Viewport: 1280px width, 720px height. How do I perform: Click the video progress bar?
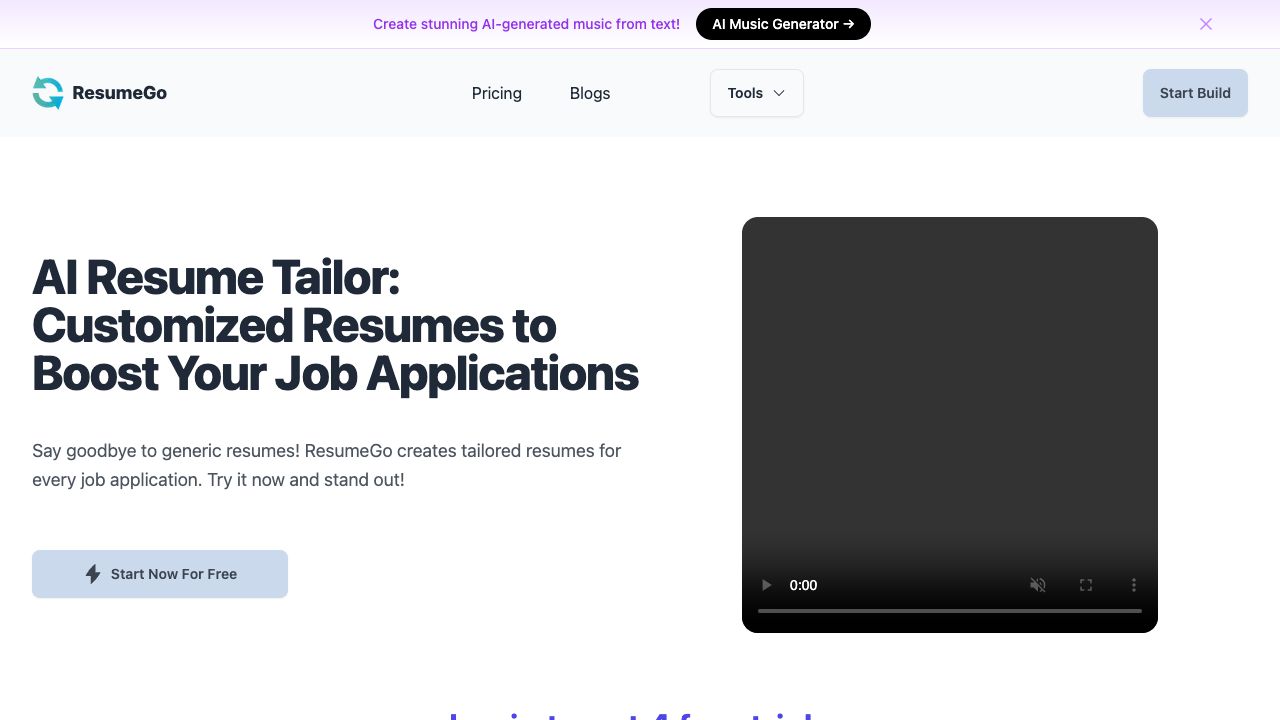[949, 610]
